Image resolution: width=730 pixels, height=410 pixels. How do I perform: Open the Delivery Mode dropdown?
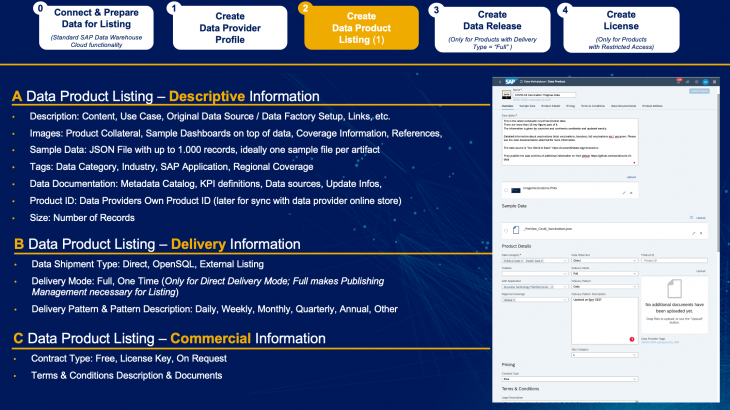pyautogui.click(x=604, y=274)
